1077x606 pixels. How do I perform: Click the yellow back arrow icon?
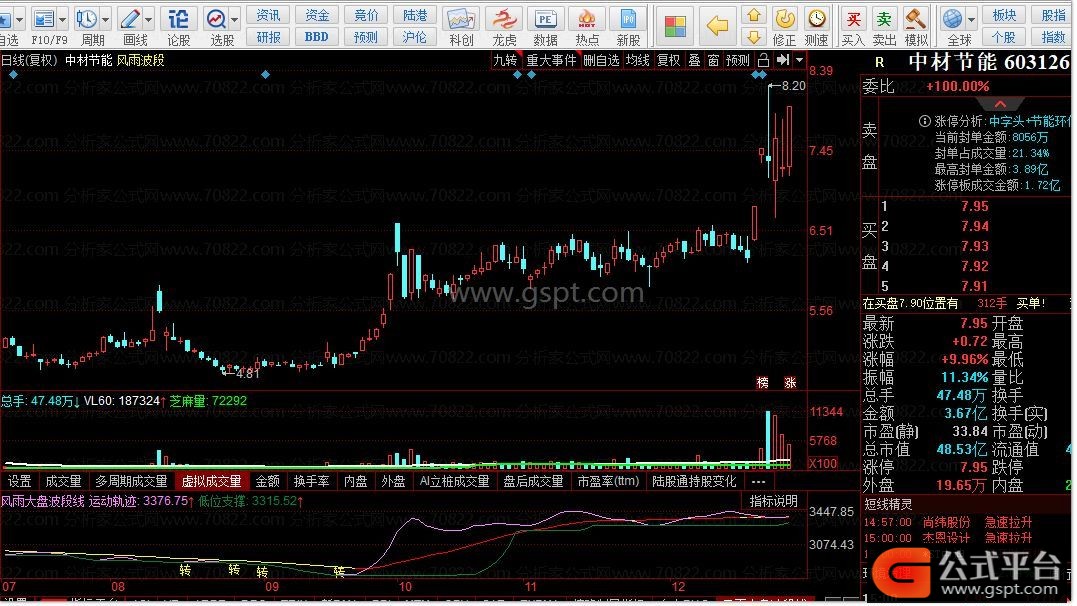(x=717, y=26)
